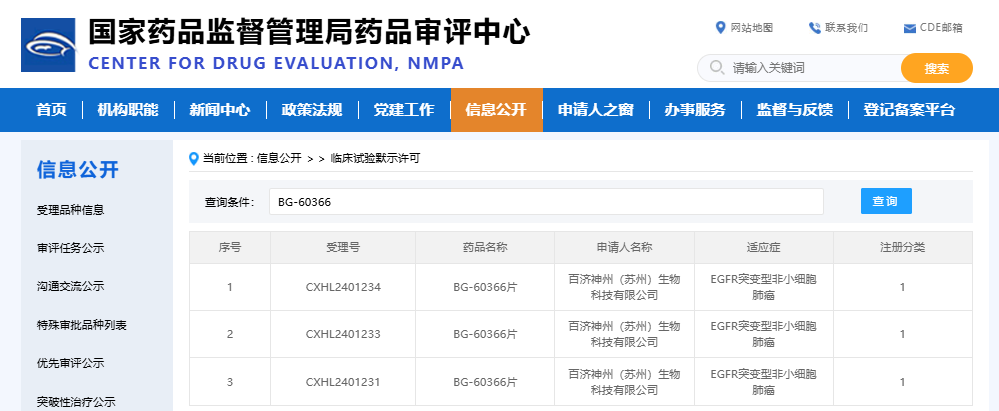Click the CDE dolphin logo
This screenshot has height=411, width=999.
click(x=48, y=45)
